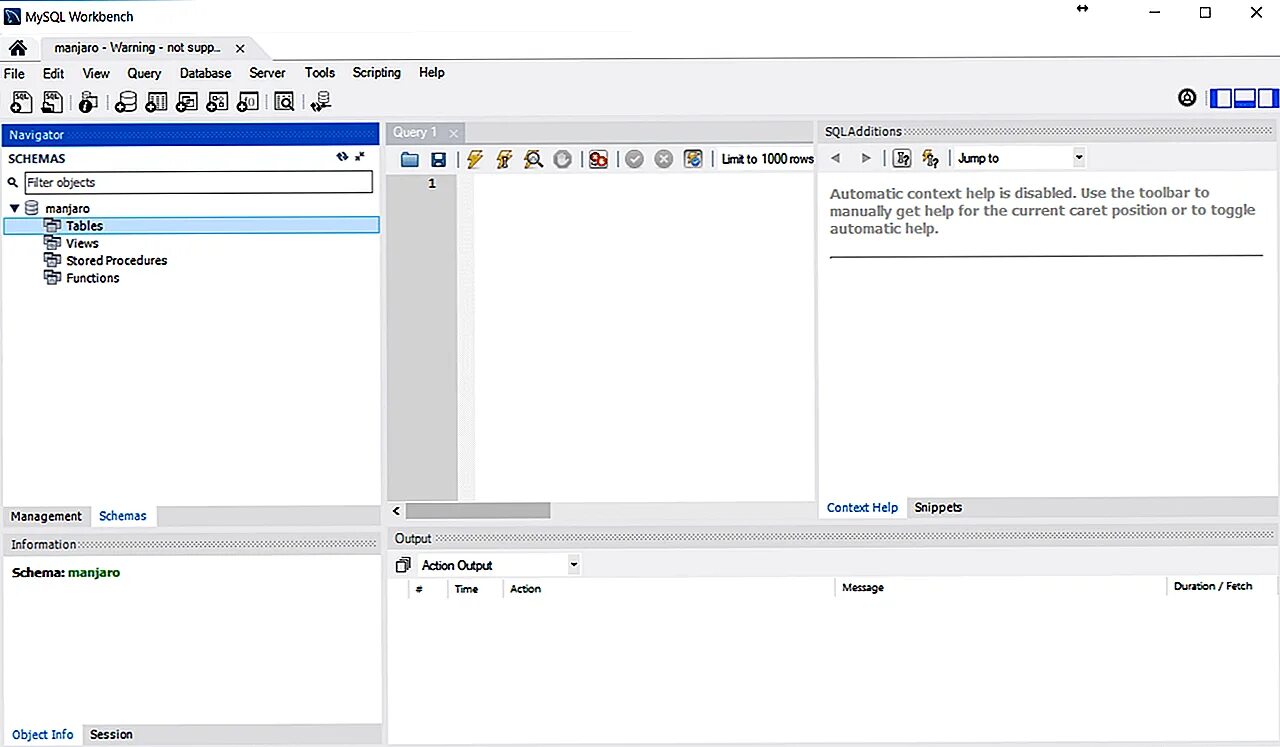Screen dimensions: 1280x747
Task: Collapse the schemas panel arrows icon
Action: tap(360, 157)
